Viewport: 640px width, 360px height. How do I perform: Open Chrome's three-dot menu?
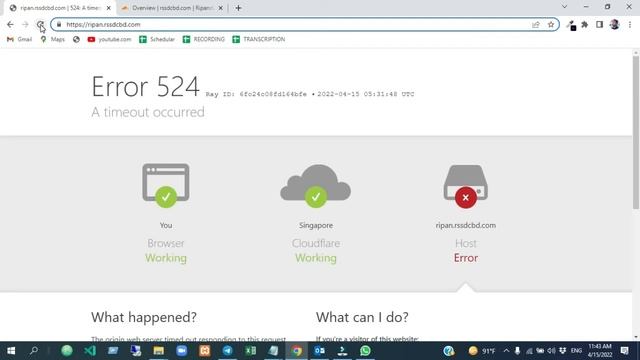(x=630, y=25)
